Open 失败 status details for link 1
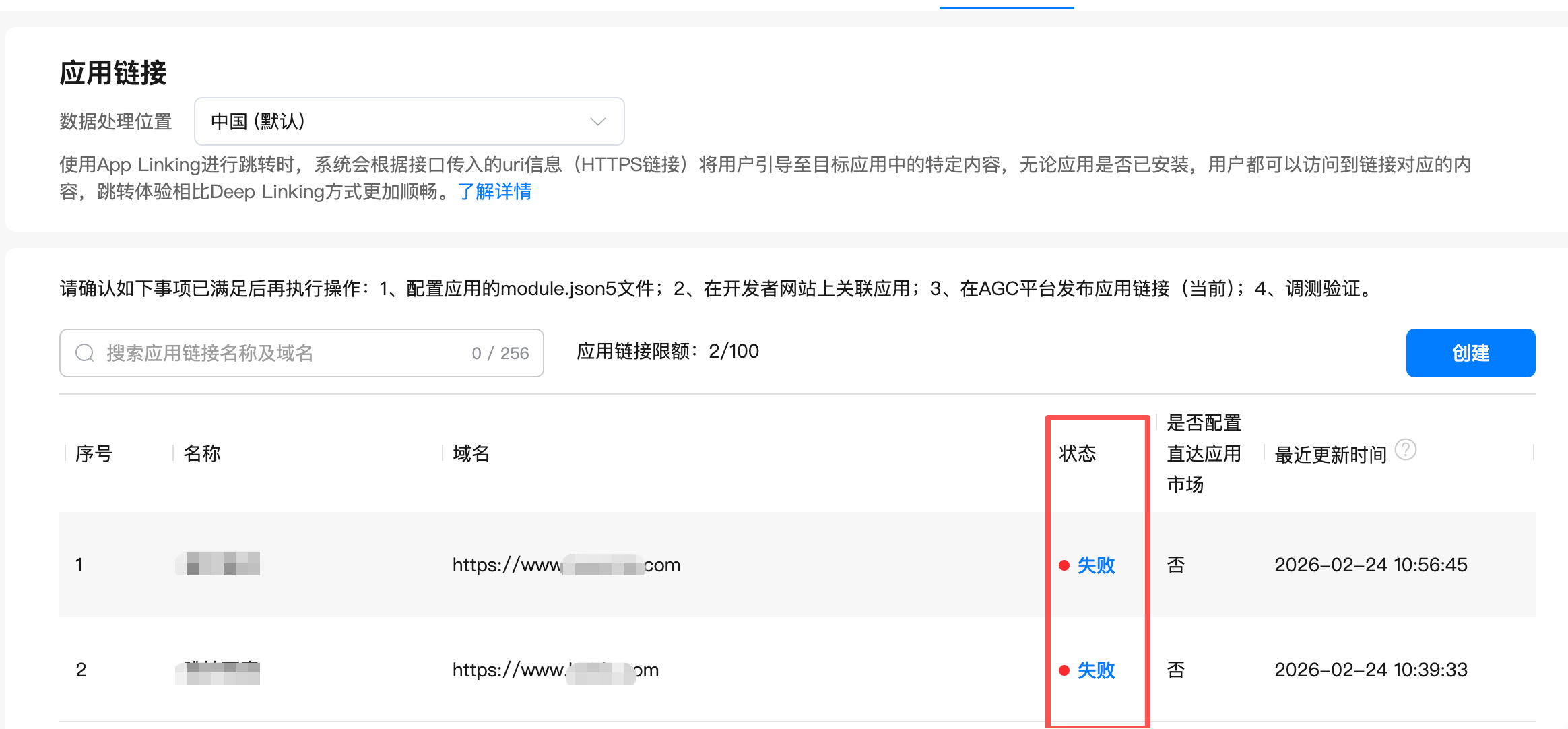This screenshot has width=1568, height=729. (x=1097, y=565)
